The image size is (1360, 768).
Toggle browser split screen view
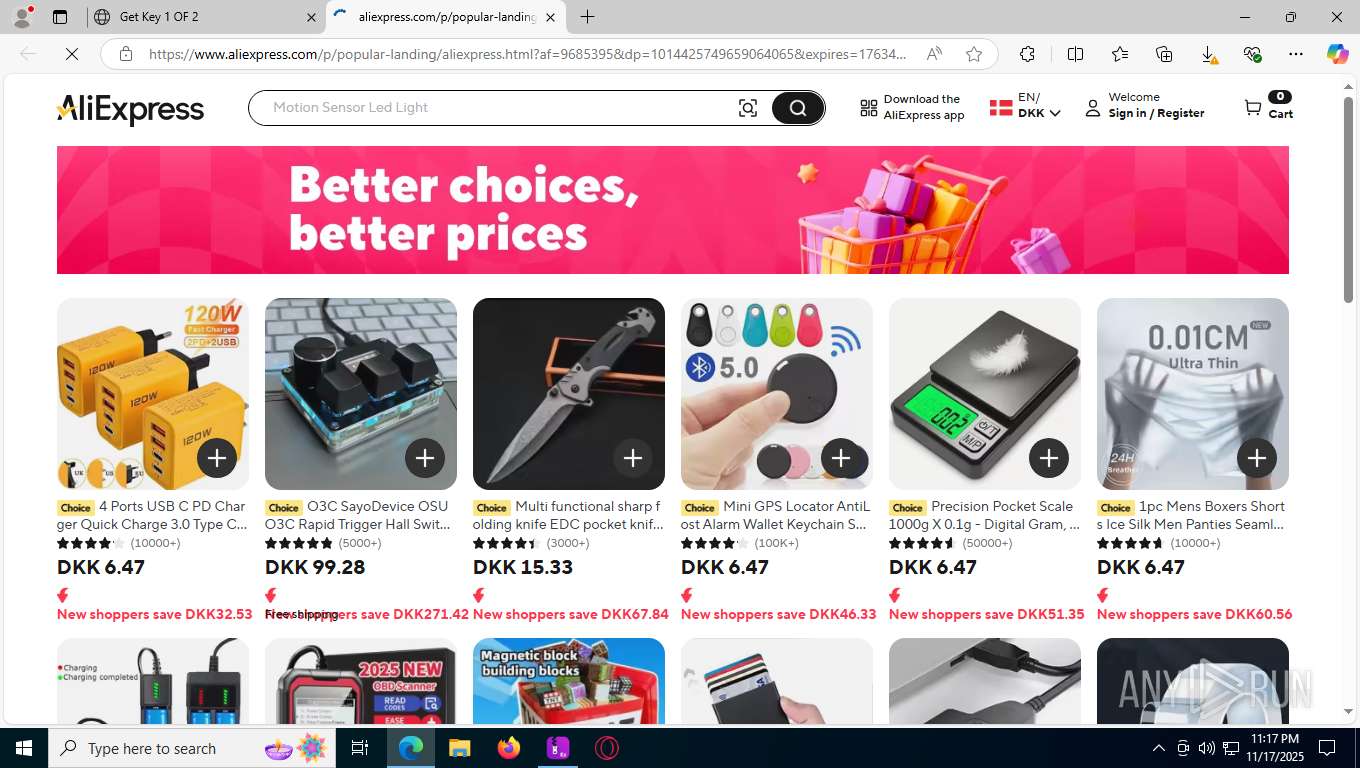1075,54
